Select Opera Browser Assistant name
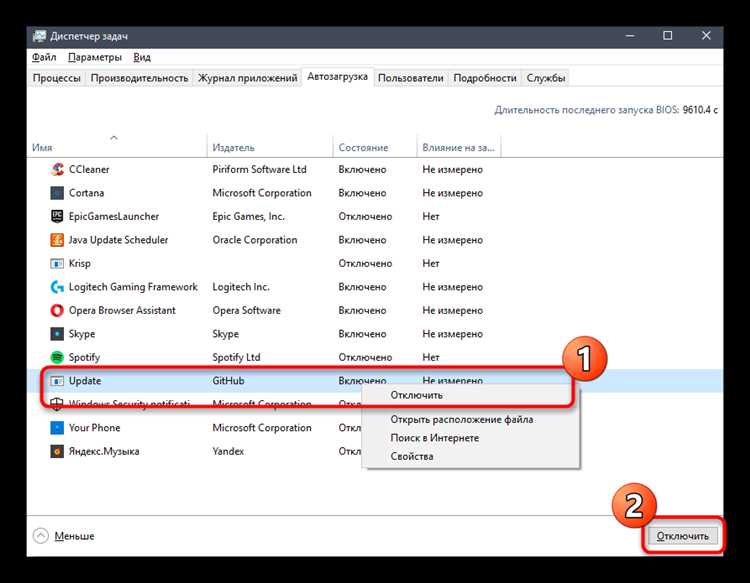 [x=122, y=310]
